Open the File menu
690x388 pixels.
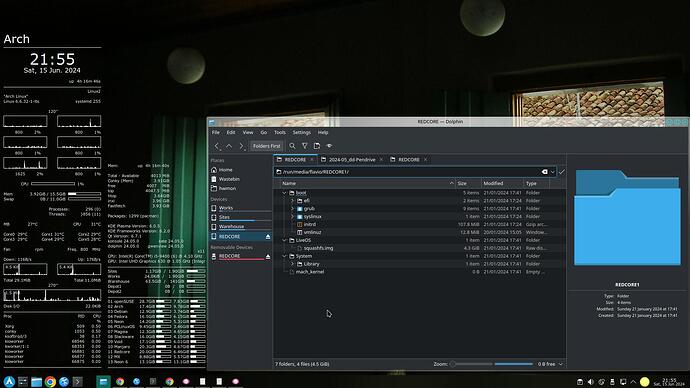click(216, 132)
